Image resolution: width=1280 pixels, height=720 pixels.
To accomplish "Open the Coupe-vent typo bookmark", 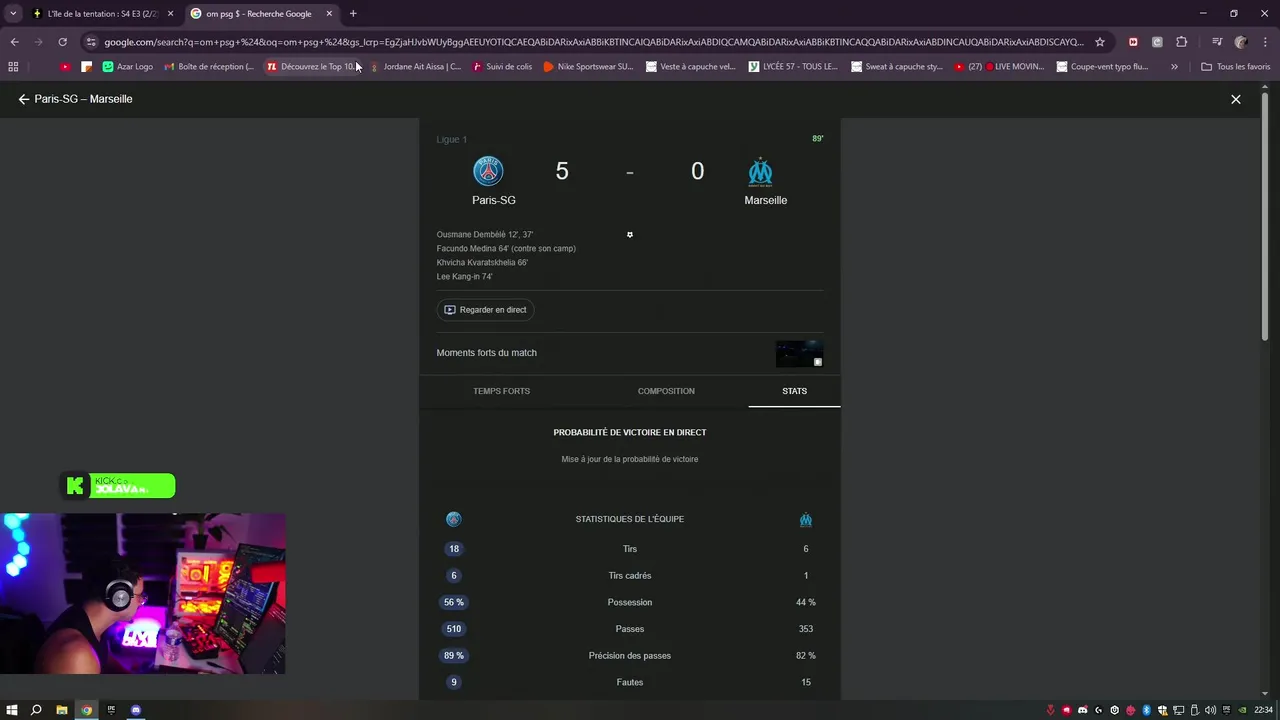I will coord(1102,67).
